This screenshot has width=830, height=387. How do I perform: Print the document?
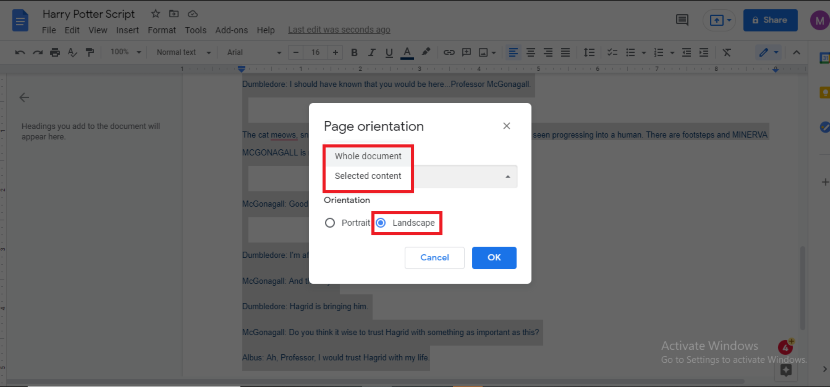55,52
